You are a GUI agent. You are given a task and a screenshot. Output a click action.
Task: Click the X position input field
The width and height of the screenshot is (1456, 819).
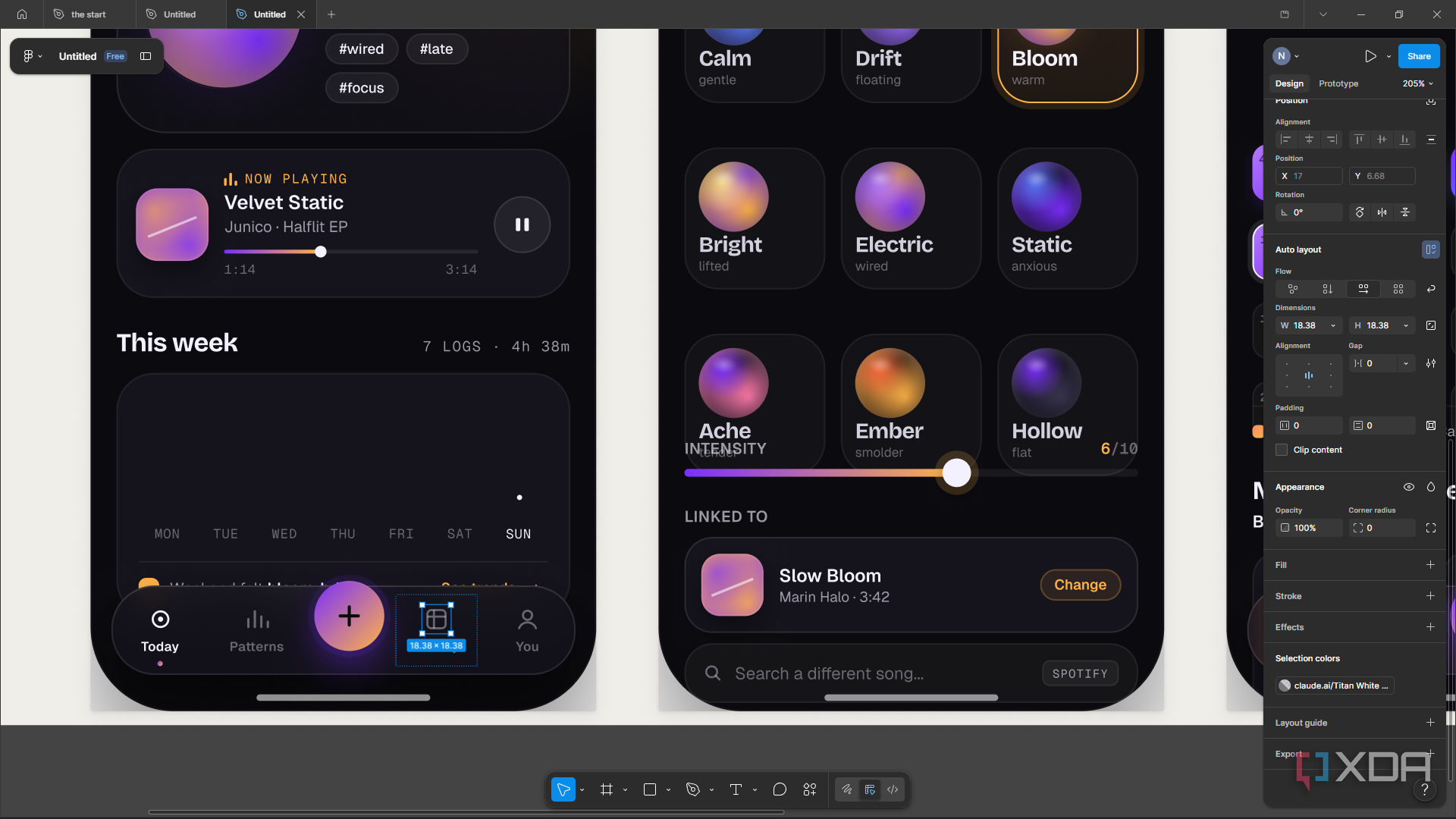pos(1310,176)
